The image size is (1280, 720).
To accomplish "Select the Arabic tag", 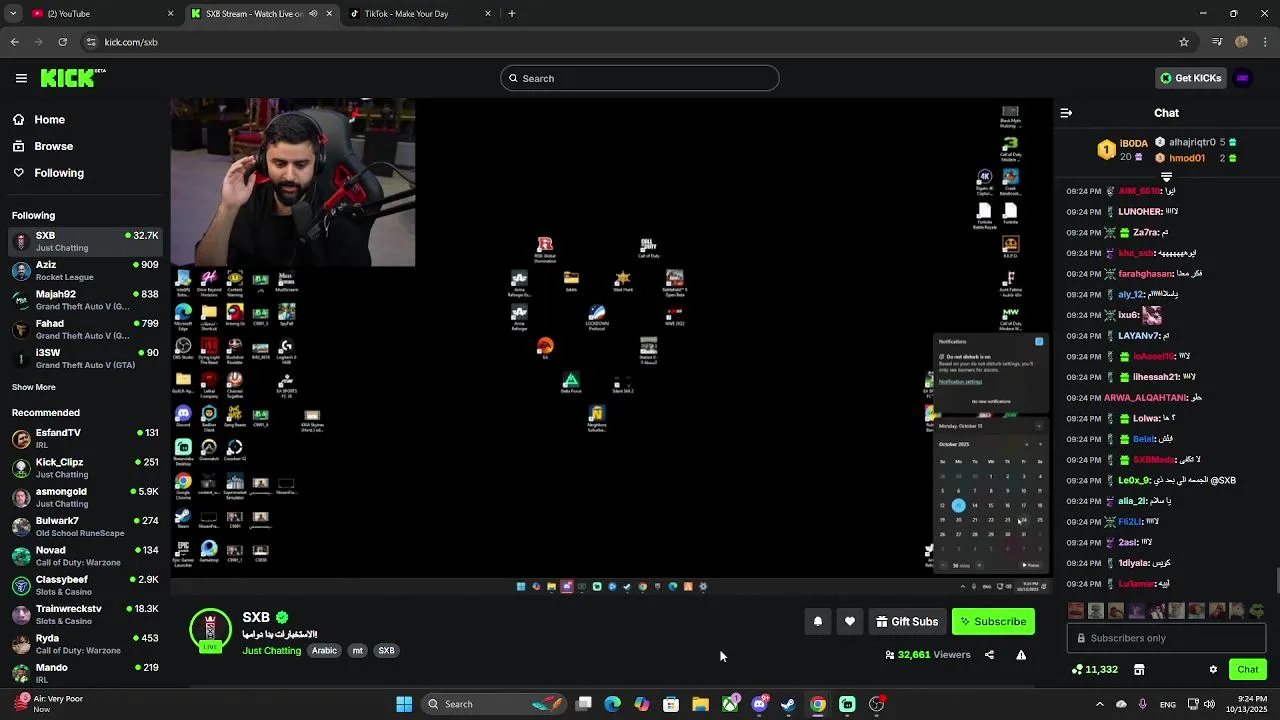I will point(324,651).
